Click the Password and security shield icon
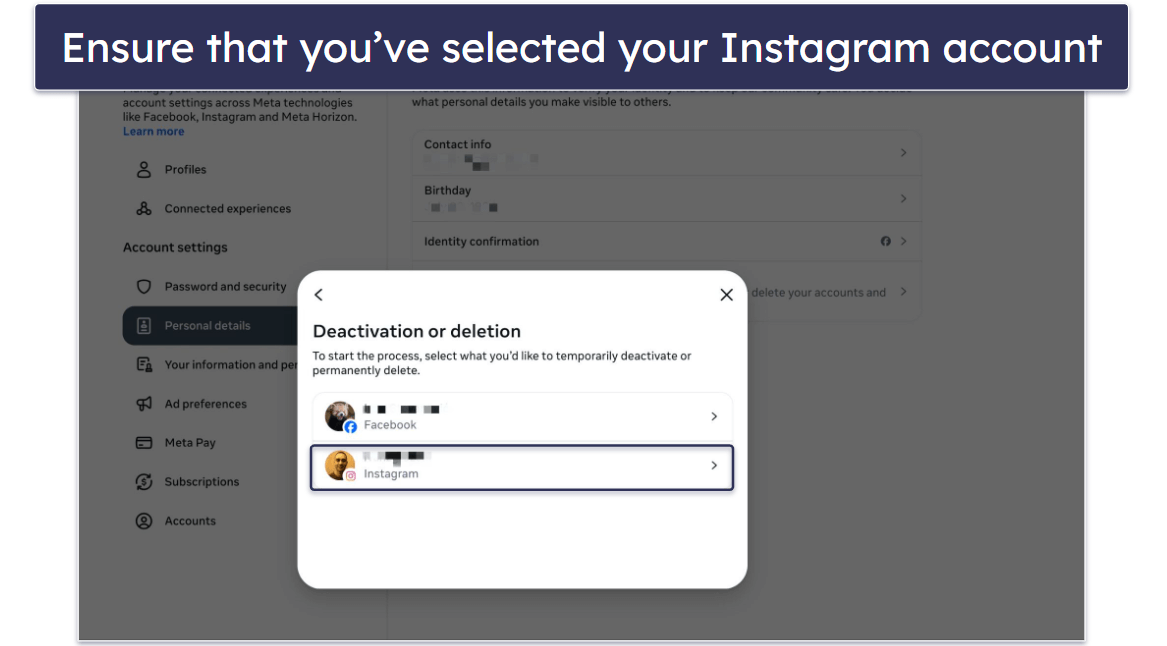This screenshot has height=646, width=1167. tap(144, 287)
